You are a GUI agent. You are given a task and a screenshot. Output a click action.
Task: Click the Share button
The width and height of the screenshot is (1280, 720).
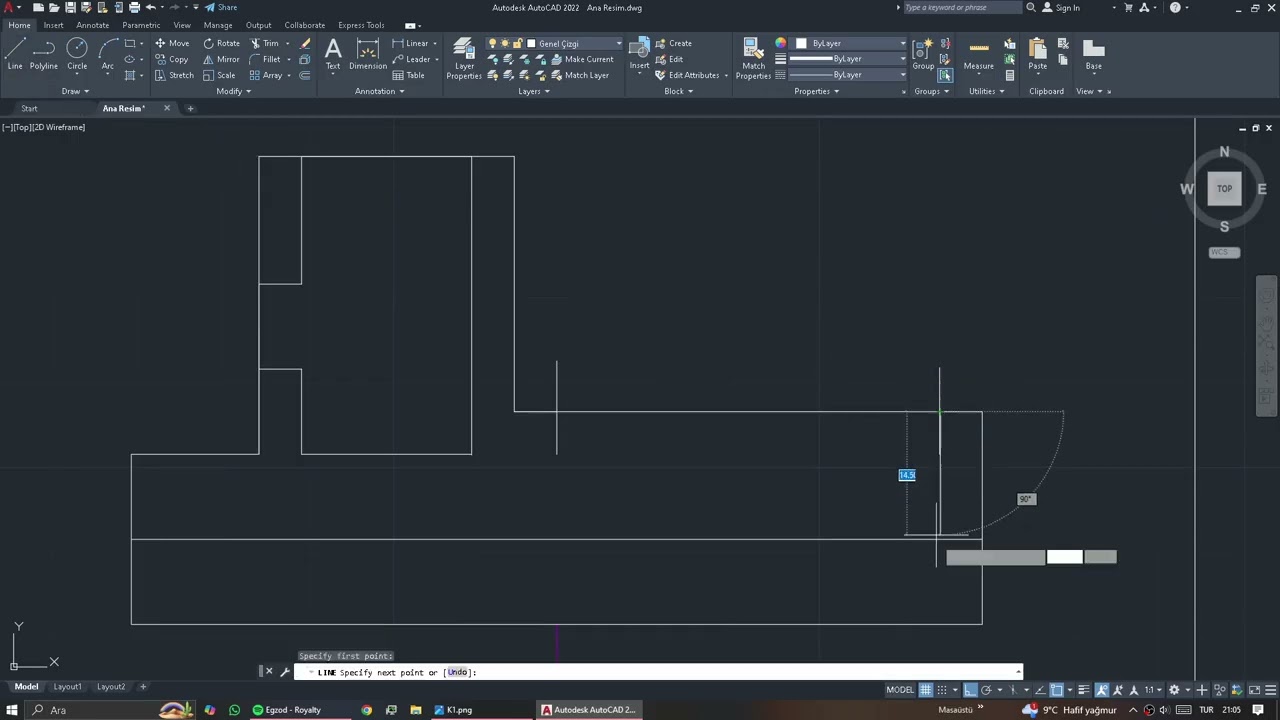[x=221, y=7]
